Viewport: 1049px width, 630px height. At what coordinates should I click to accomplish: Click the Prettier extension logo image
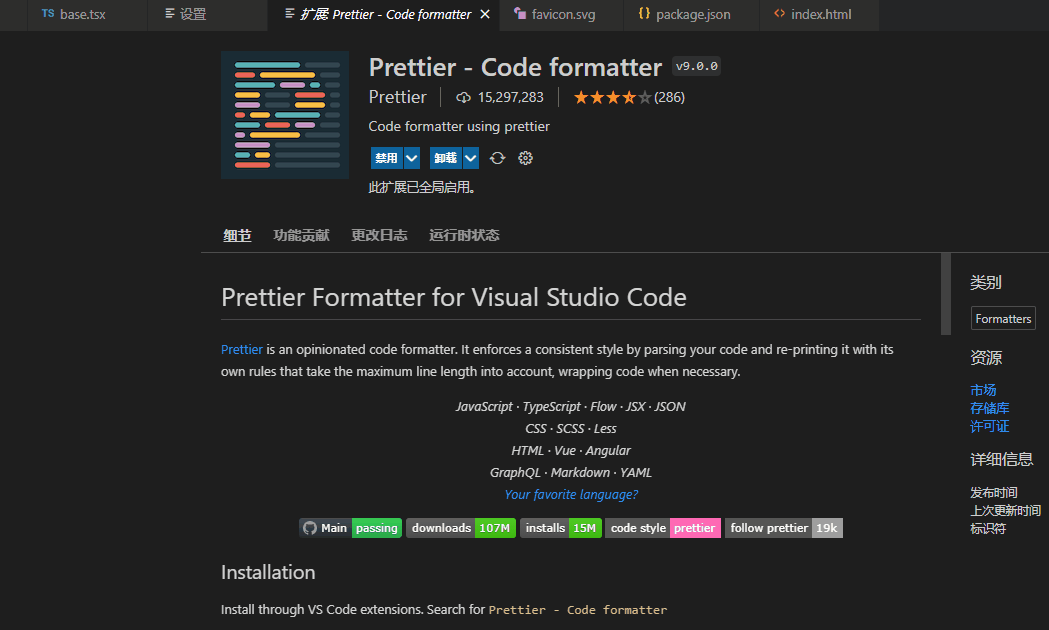[285, 115]
